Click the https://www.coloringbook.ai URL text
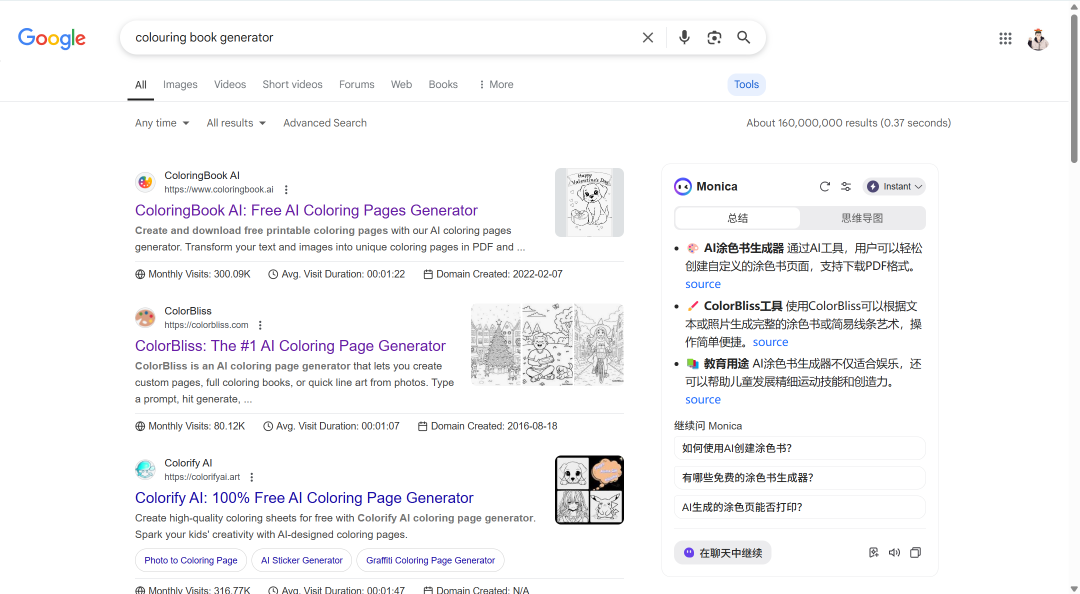This screenshot has height=594, width=1080. (218, 190)
